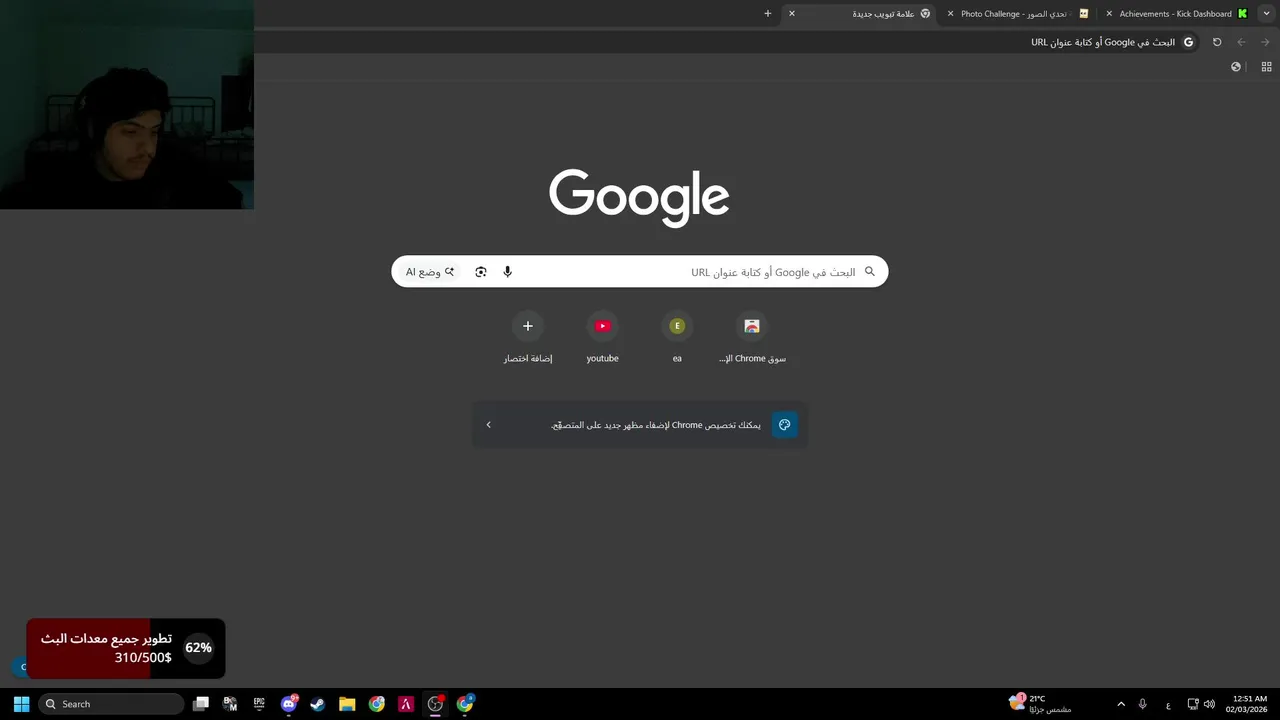This screenshot has height=720, width=1280.
Task: Expand the tab search dropdown arrow
Action: click(x=1267, y=14)
